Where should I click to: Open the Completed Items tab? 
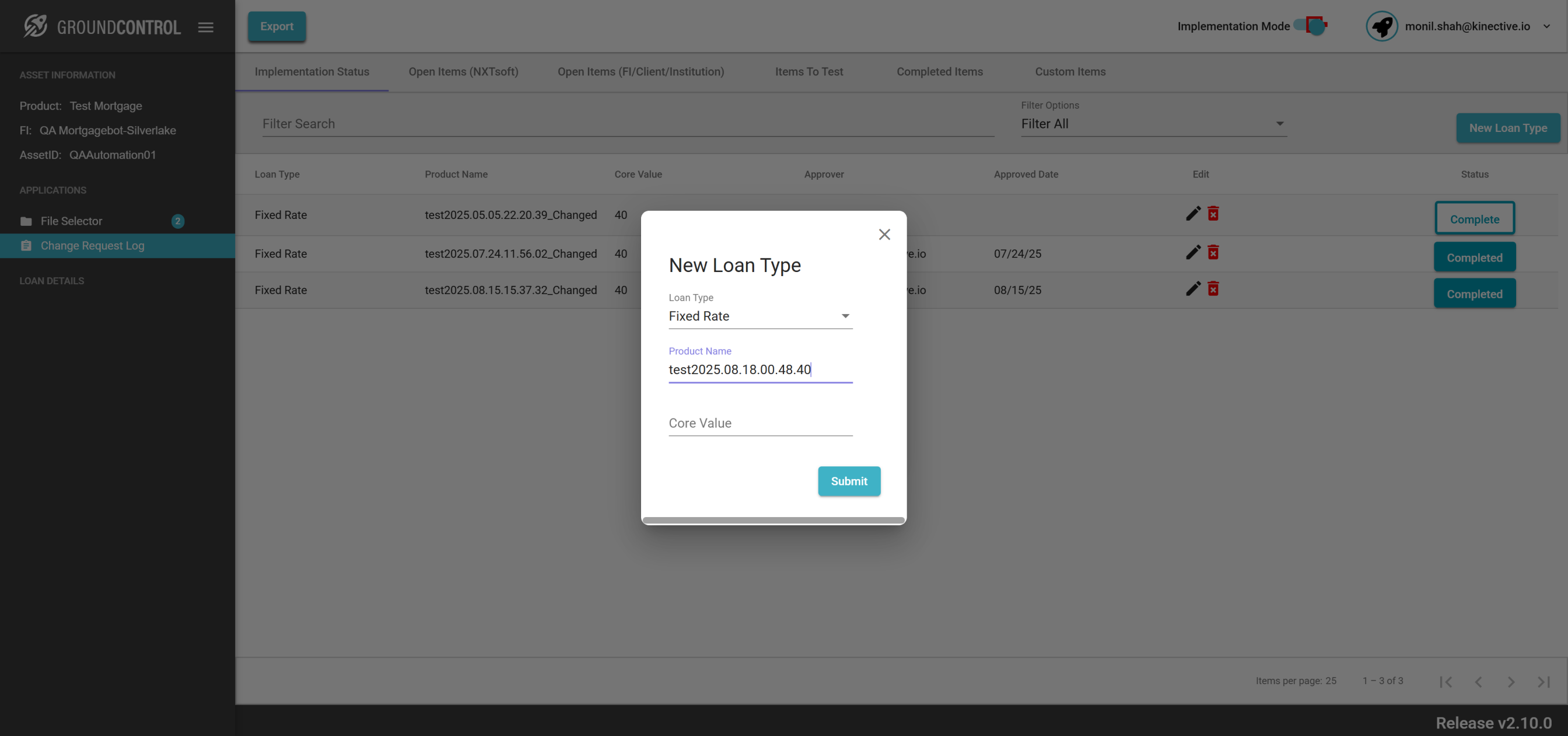939,71
